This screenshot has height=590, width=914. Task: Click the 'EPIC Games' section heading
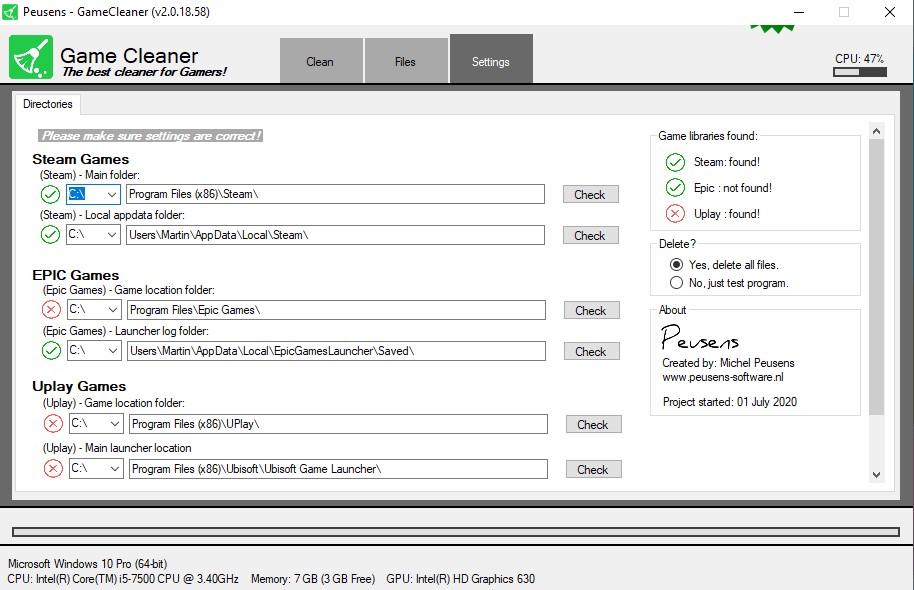pos(76,275)
